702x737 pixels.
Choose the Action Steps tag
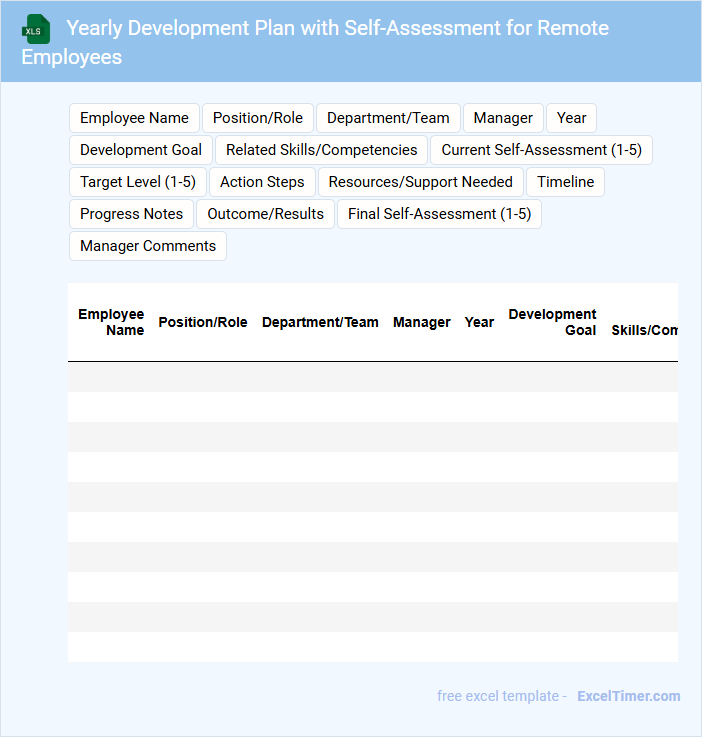pos(262,182)
